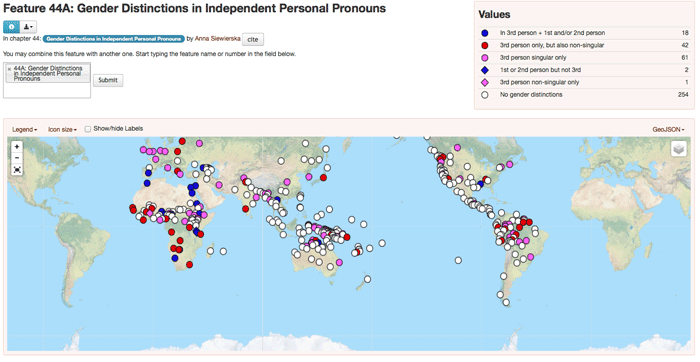This screenshot has height=362, width=700.
Task: Select 'No gender distinctions' value
Action: (531, 95)
